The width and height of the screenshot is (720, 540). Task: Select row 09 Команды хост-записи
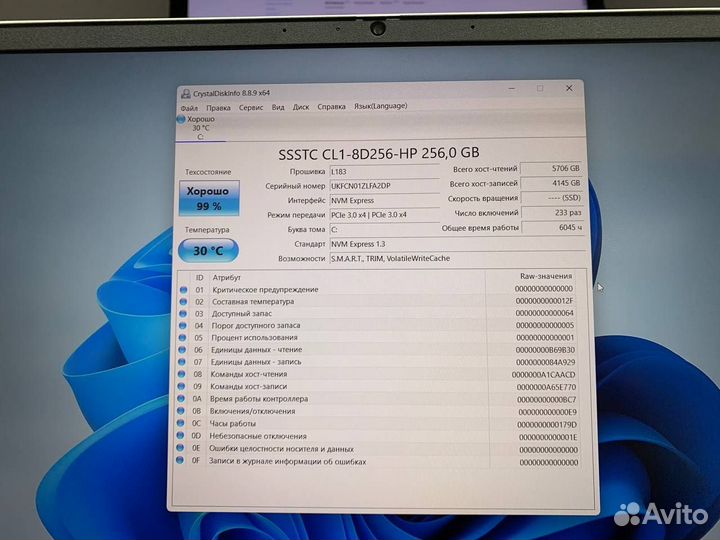[377, 387]
